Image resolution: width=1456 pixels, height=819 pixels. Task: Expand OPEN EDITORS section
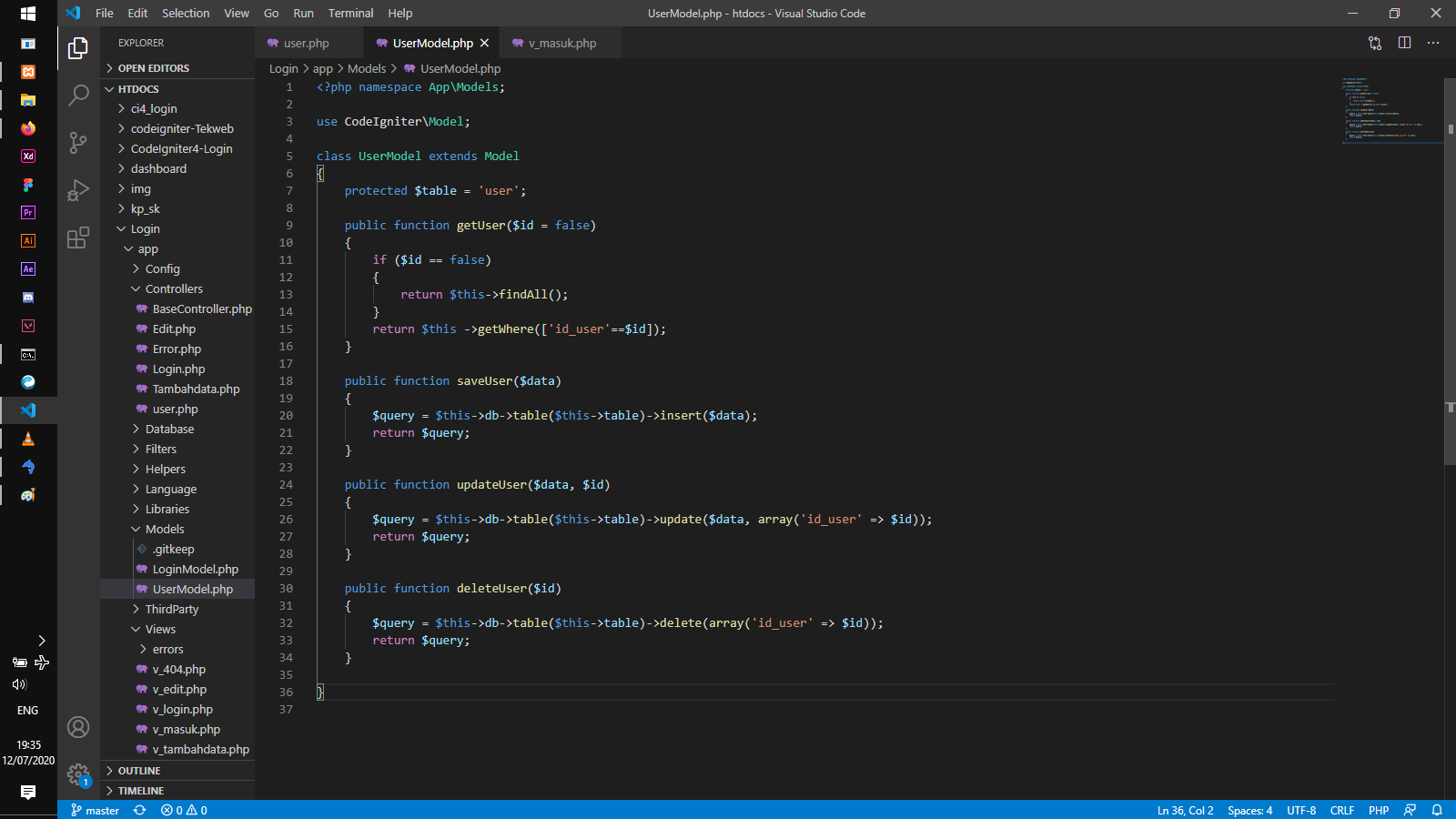click(177, 68)
